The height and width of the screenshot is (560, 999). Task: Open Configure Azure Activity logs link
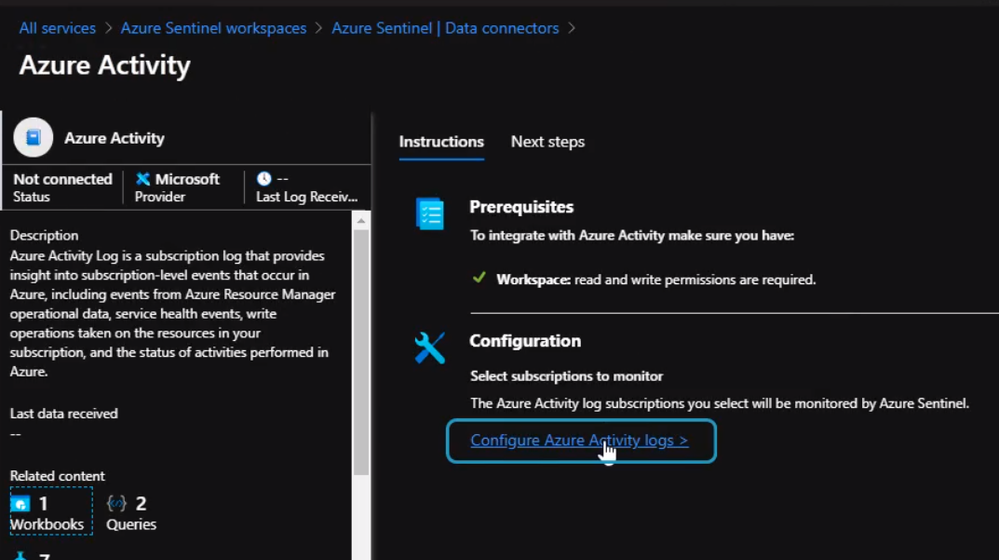[x=579, y=440]
